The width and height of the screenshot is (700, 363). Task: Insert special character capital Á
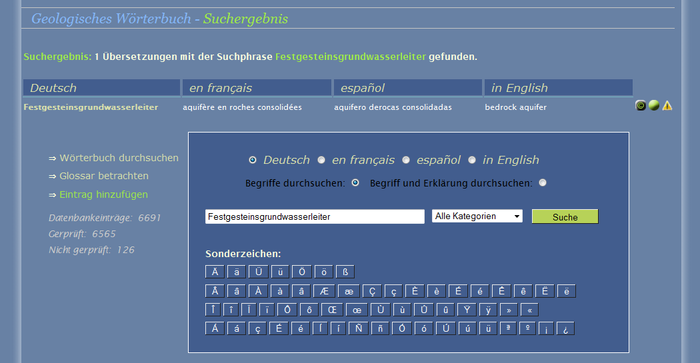[215, 329]
